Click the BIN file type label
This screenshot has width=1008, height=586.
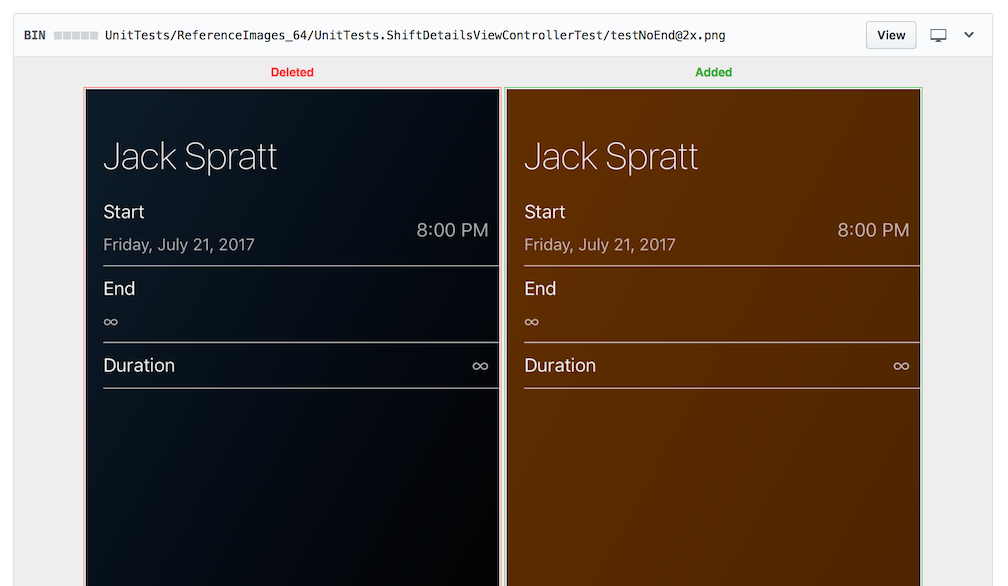tap(35, 35)
